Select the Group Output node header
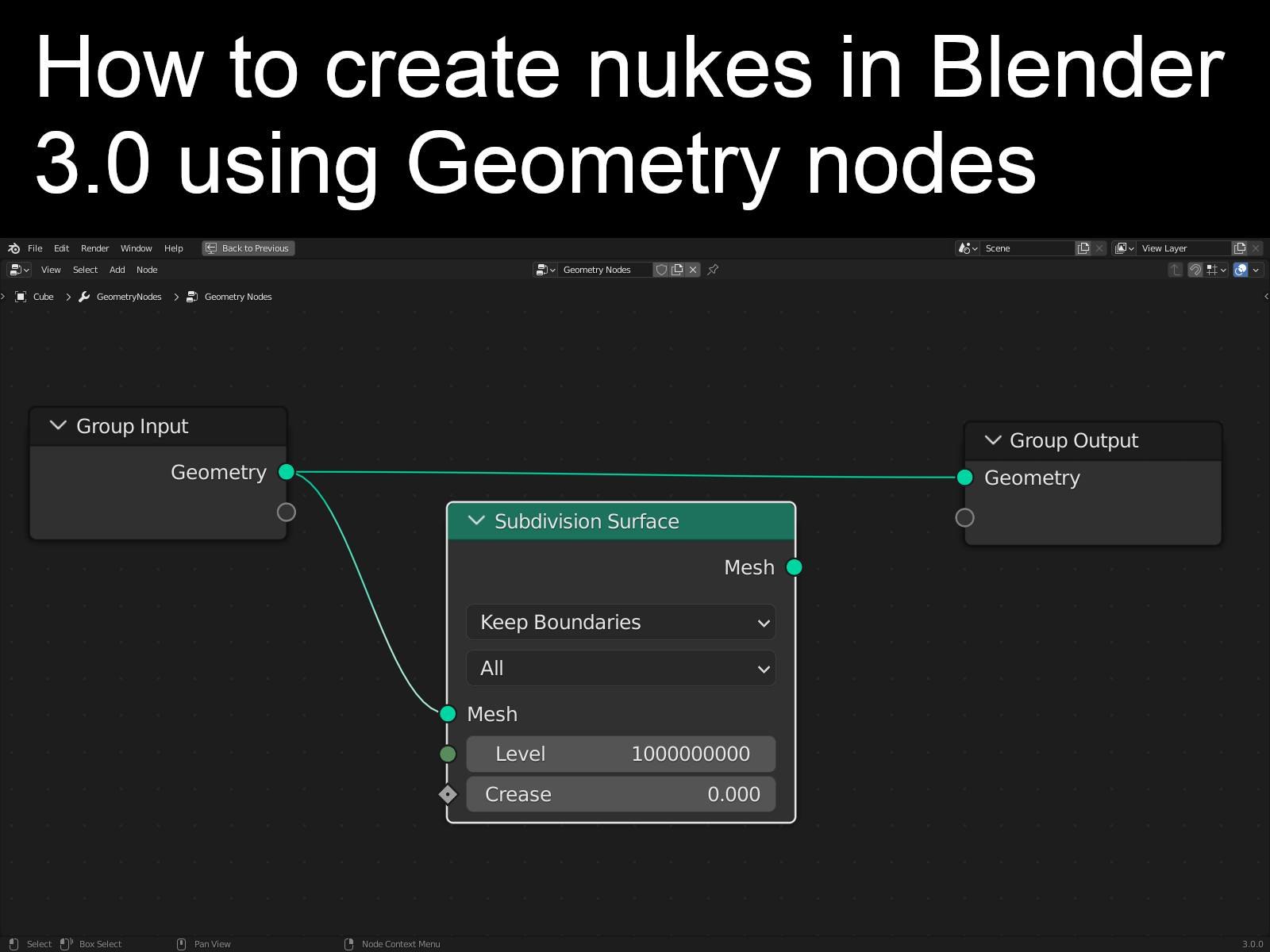The height and width of the screenshot is (952, 1270). (x=1093, y=440)
